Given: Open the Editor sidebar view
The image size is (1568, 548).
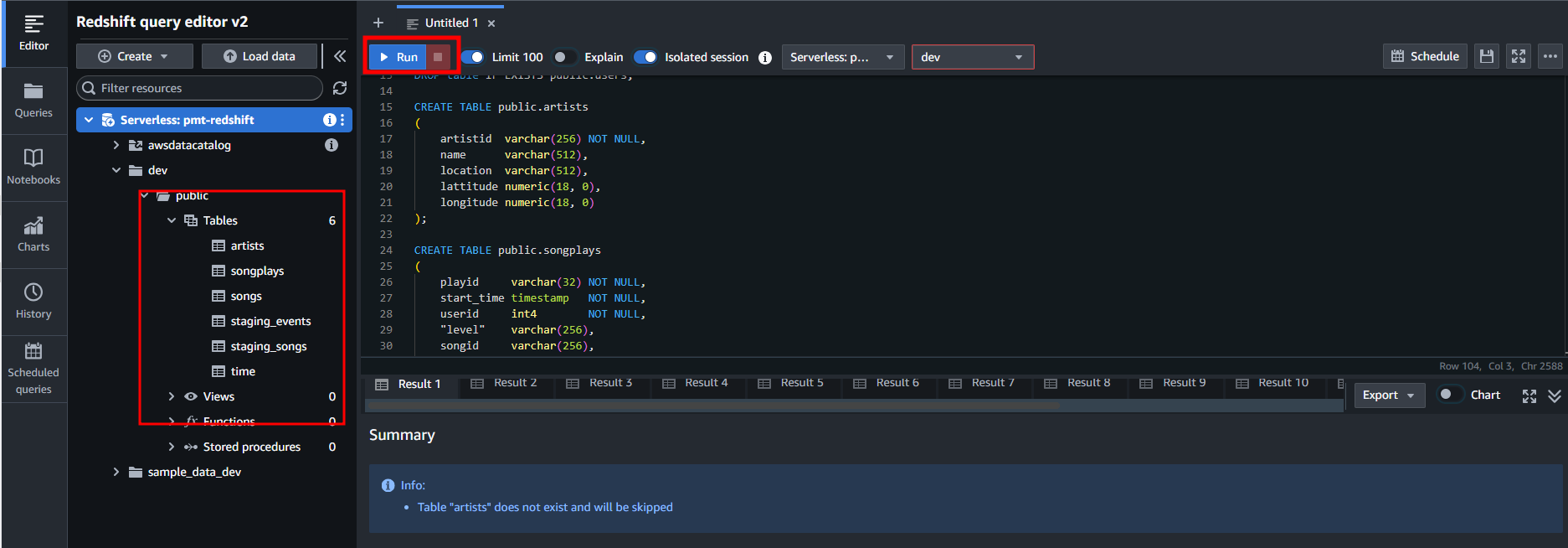Looking at the screenshot, I should pos(33,34).
